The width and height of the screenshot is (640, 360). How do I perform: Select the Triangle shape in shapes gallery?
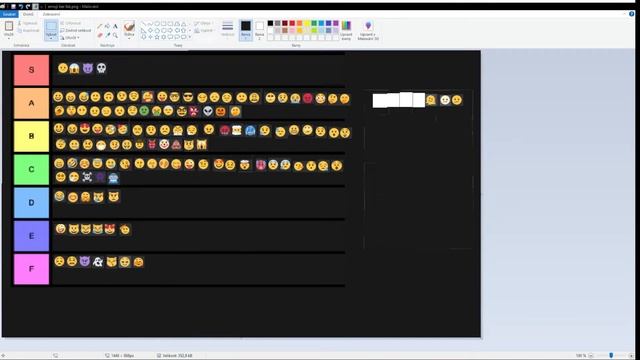[x=184, y=24]
